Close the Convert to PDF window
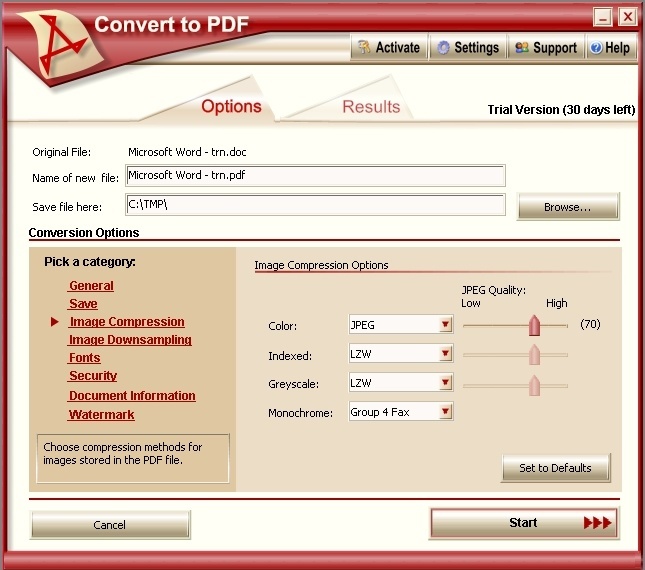The width and height of the screenshot is (645, 570). click(628, 17)
